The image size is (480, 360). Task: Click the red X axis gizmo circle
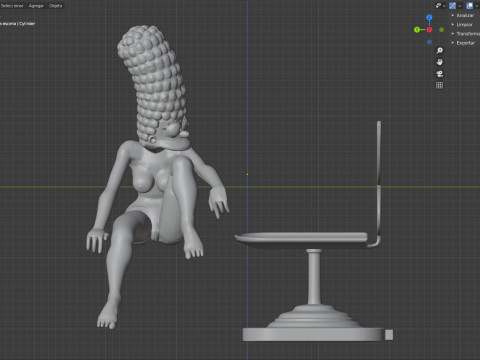click(429, 30)
